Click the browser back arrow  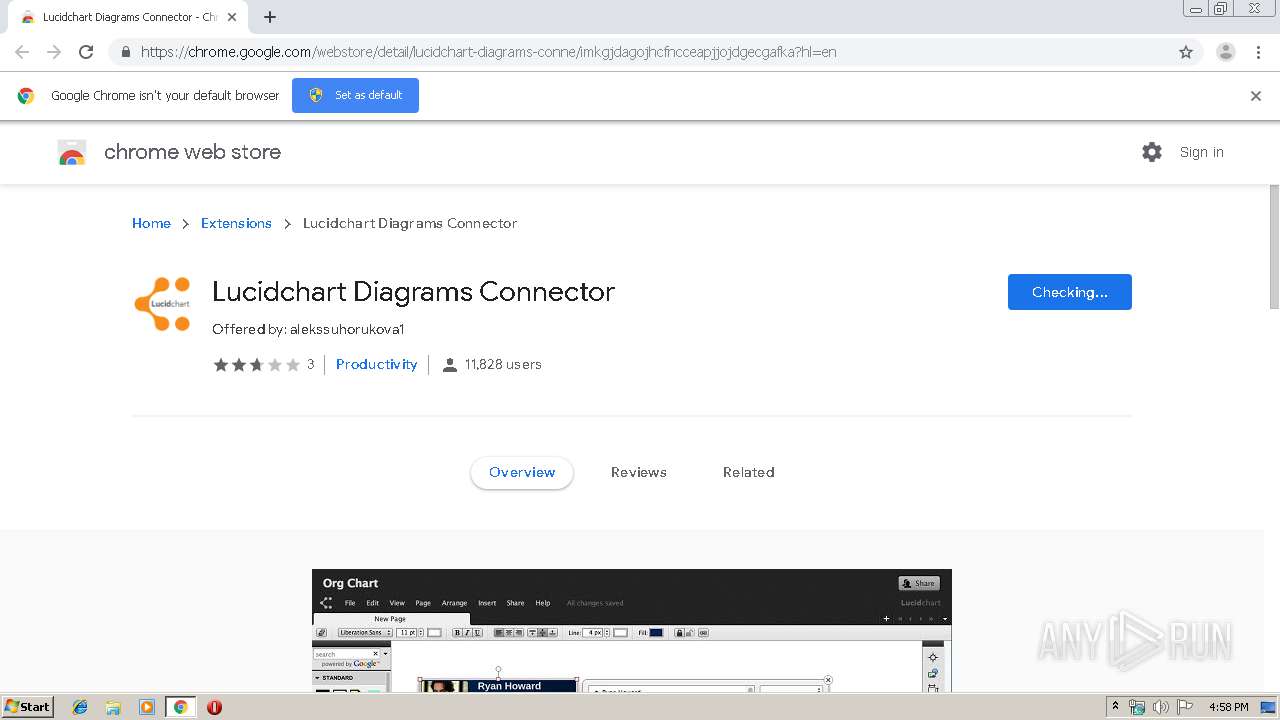click(22, 52)
